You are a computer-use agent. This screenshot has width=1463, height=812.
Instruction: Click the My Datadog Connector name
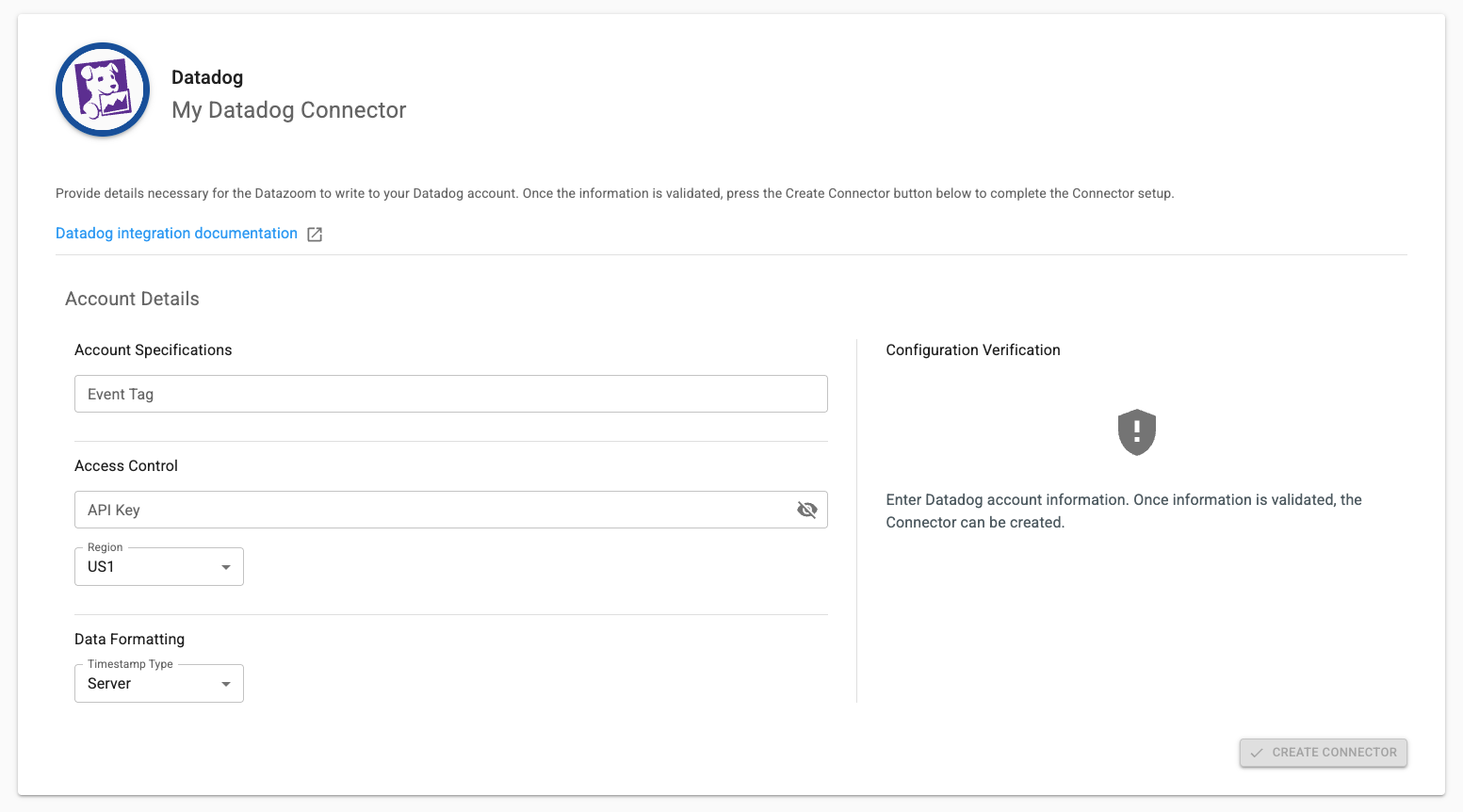pos(288,110)
